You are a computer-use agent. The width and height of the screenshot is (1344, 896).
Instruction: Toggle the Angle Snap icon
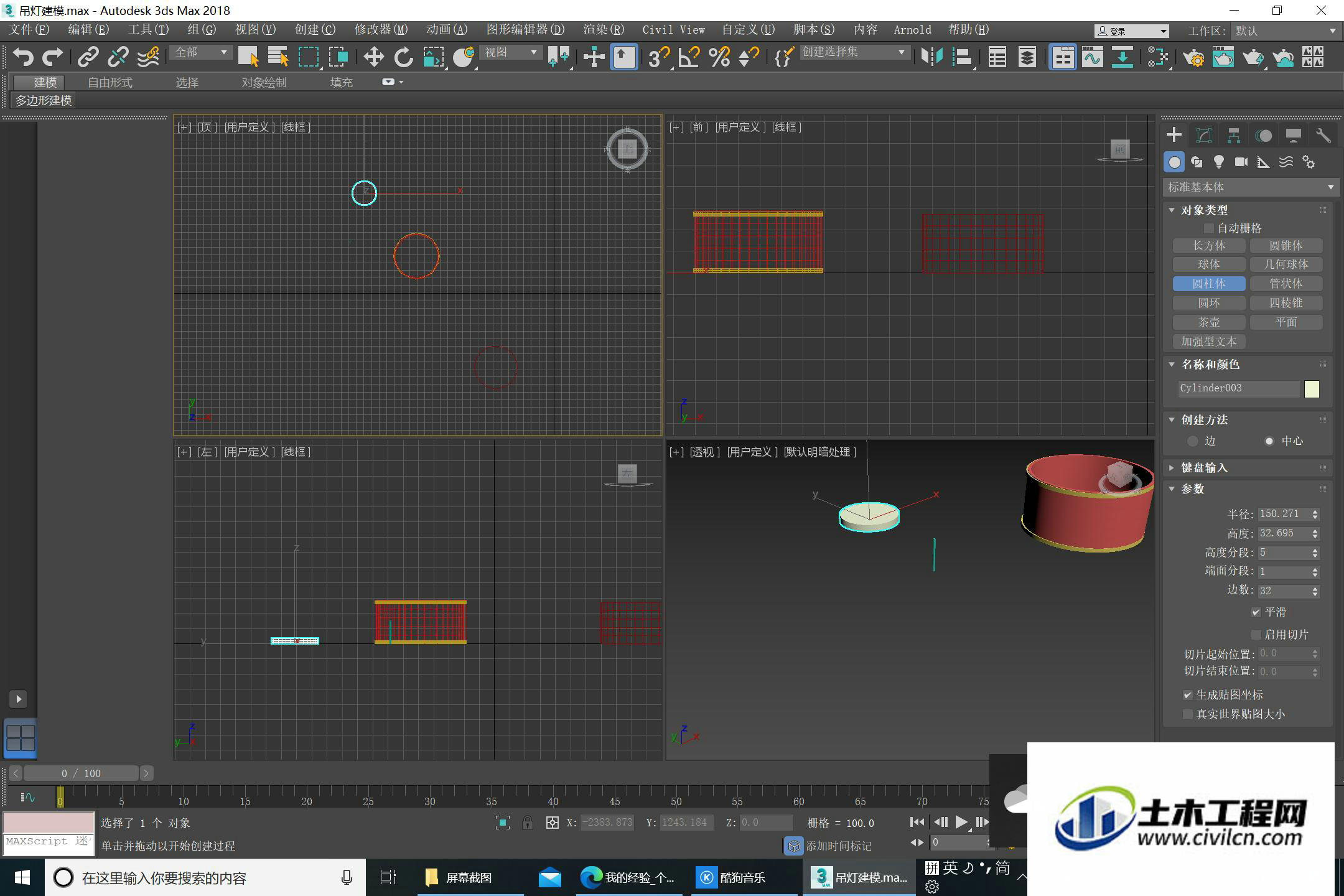689,57
